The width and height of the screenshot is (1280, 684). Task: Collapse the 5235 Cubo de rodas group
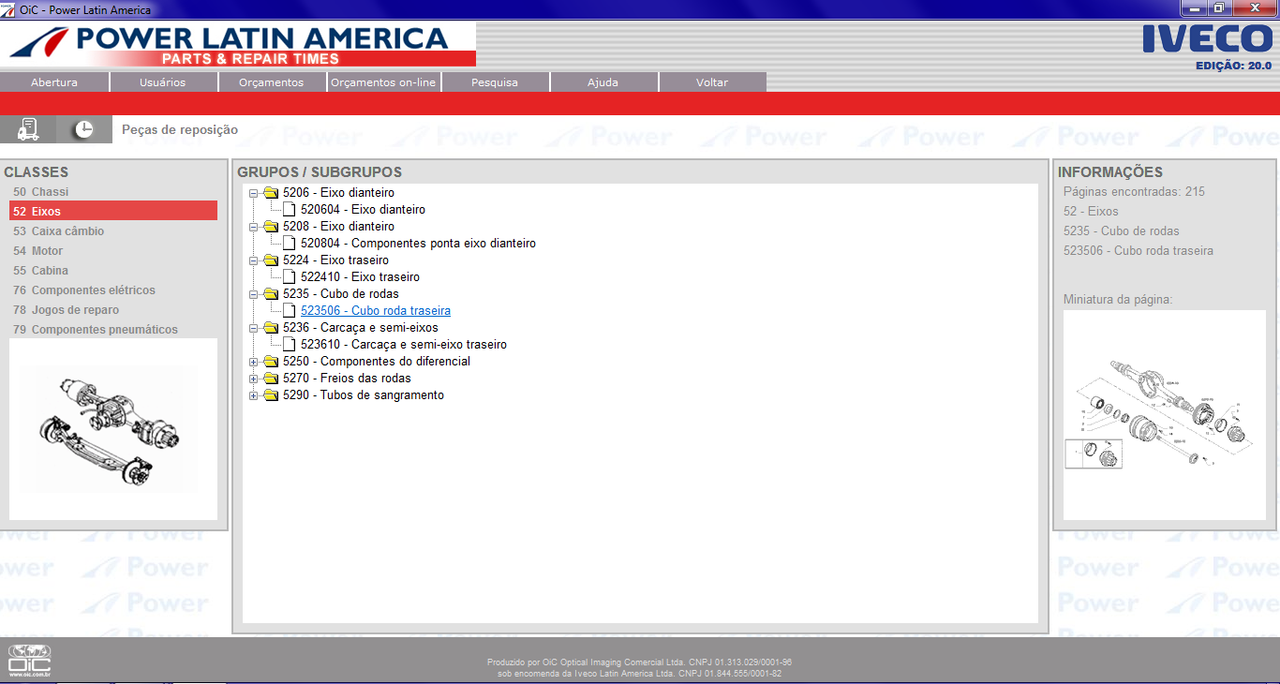pos(253,295)
